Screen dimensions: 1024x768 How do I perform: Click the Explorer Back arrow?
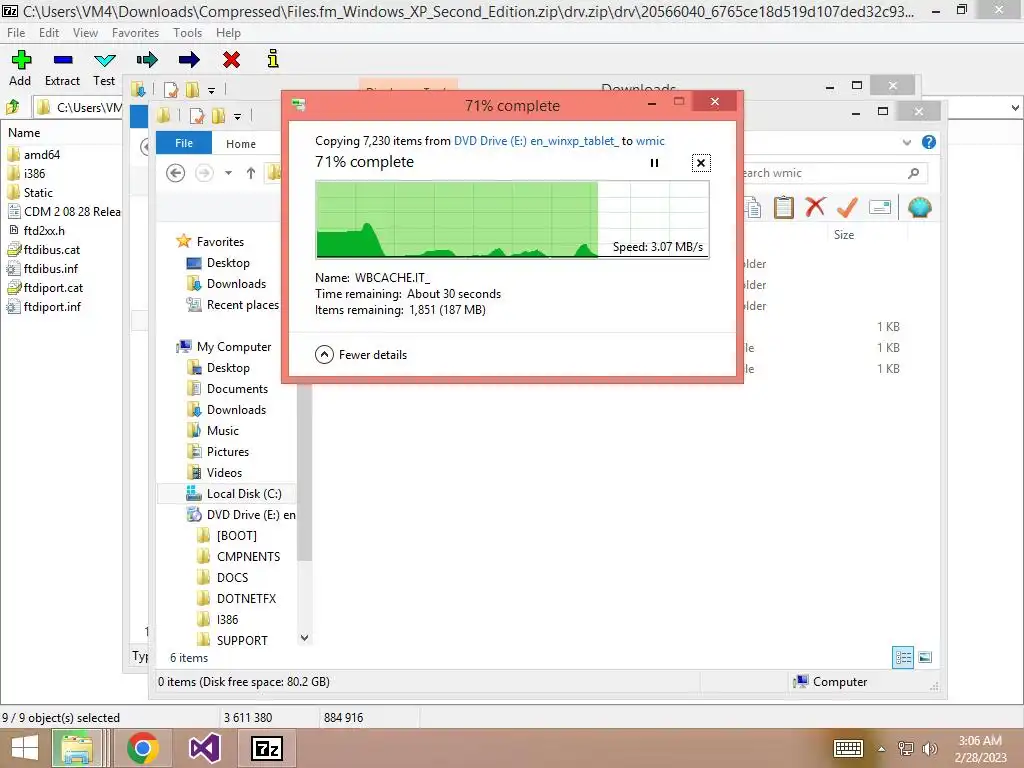175,173
